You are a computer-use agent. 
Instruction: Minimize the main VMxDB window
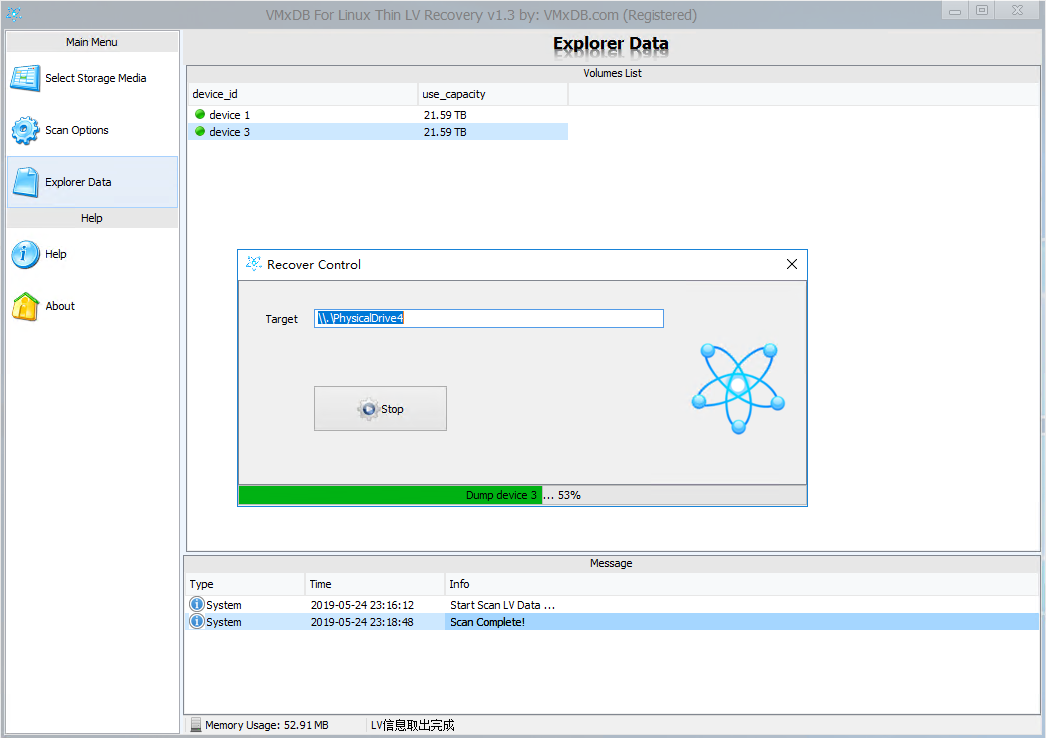pyautogui.click(x=955, y=10)
